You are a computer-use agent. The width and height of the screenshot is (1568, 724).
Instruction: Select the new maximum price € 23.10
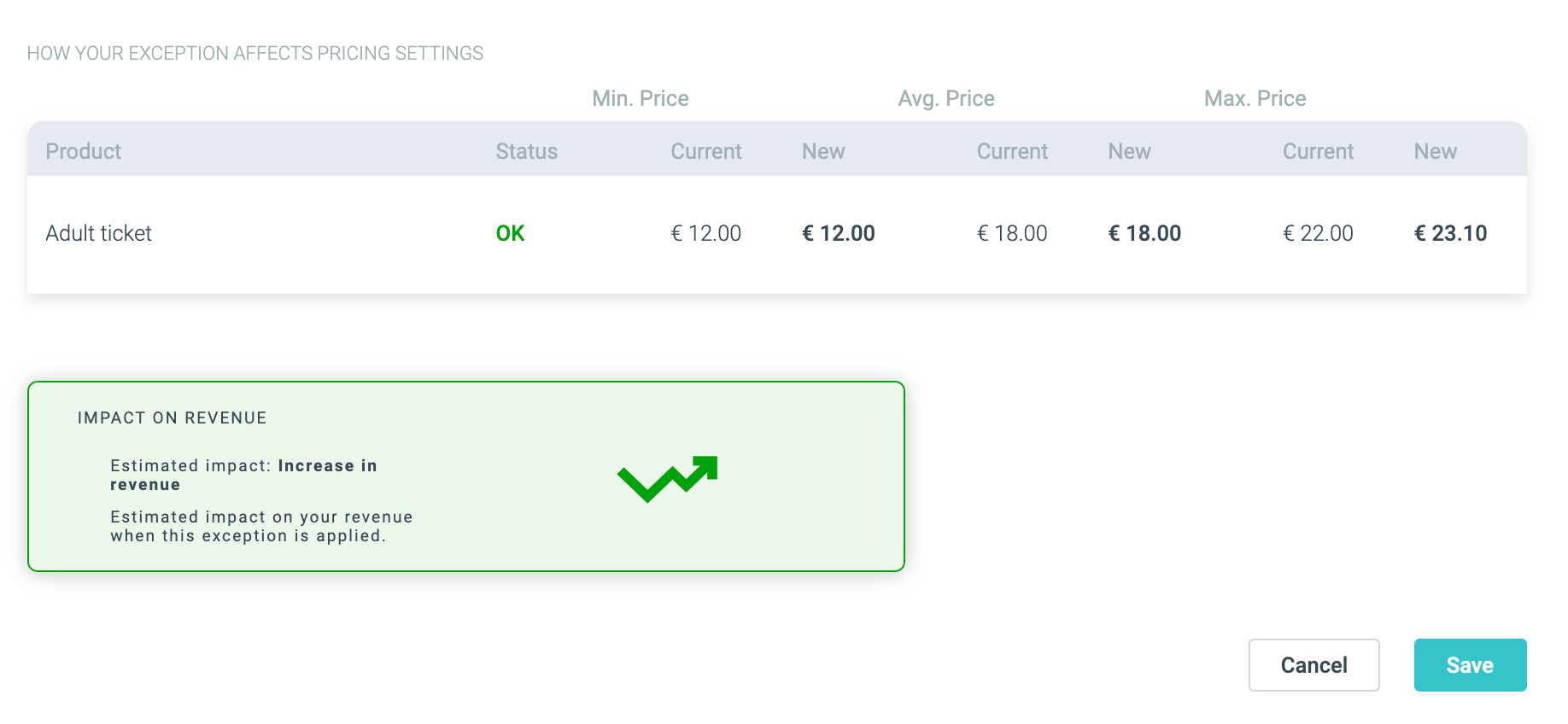1450,232
